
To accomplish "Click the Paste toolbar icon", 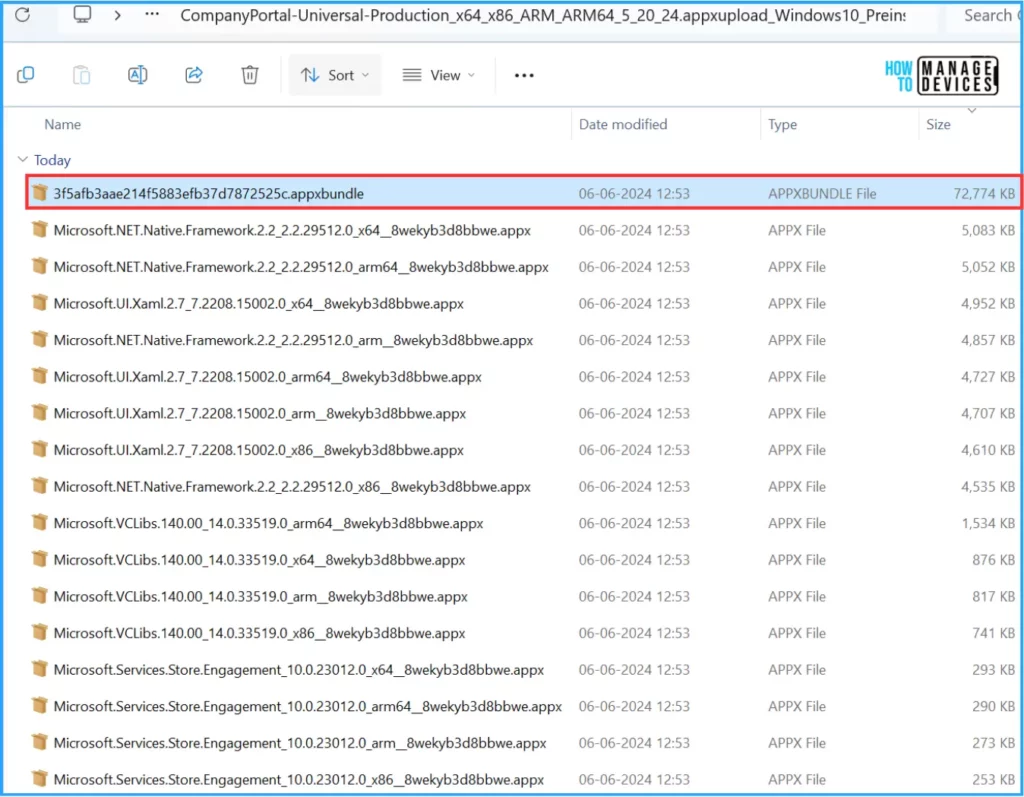I will tap(82, 75).
